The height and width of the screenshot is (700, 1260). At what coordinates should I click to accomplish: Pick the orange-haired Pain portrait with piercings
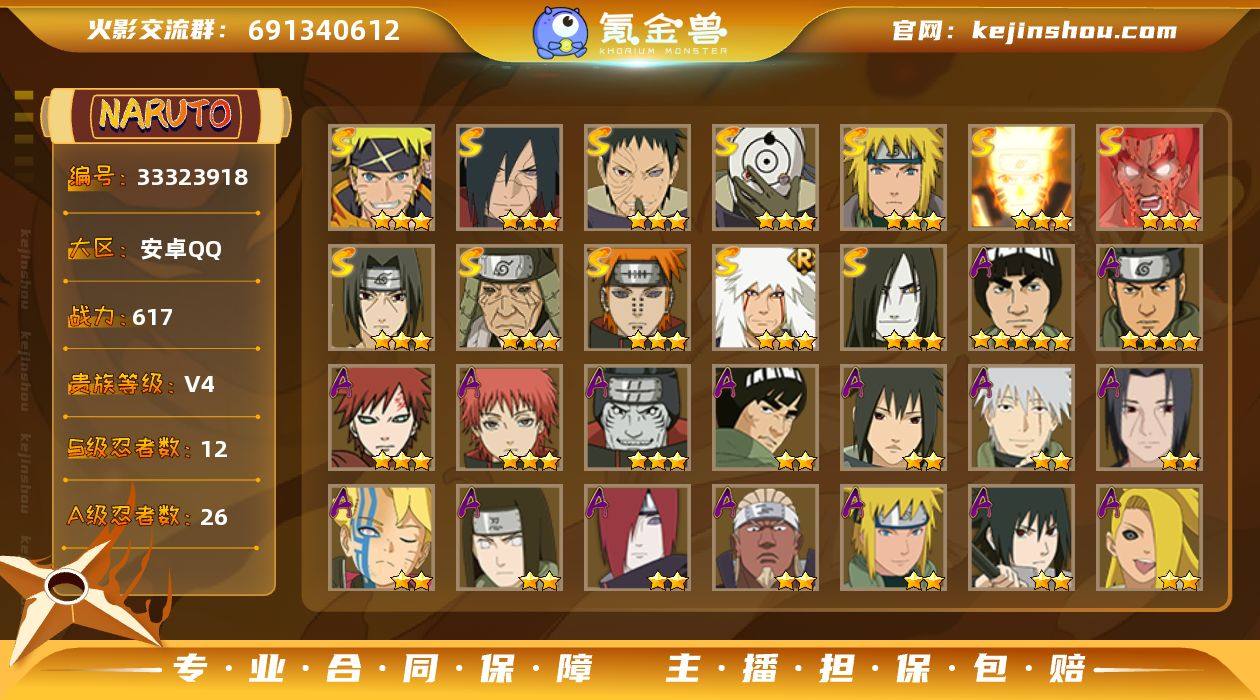(637, 298)
